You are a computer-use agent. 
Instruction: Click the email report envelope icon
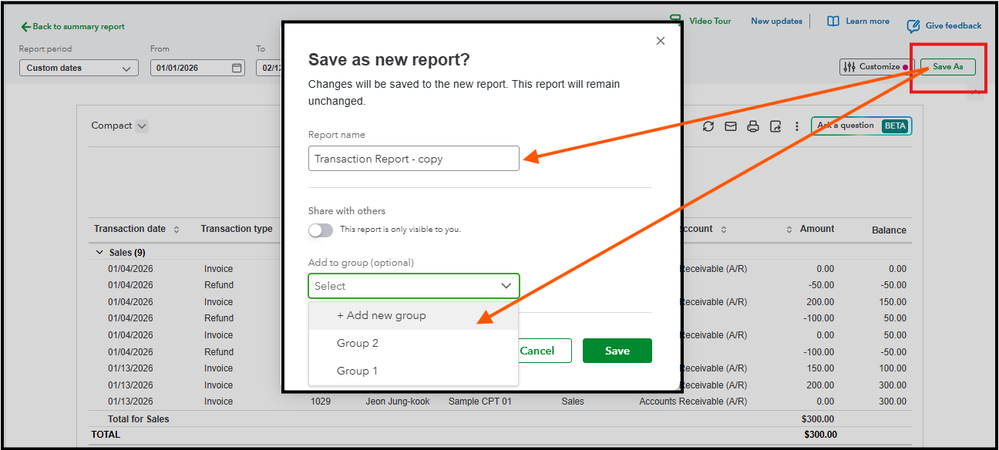(730, 126)
